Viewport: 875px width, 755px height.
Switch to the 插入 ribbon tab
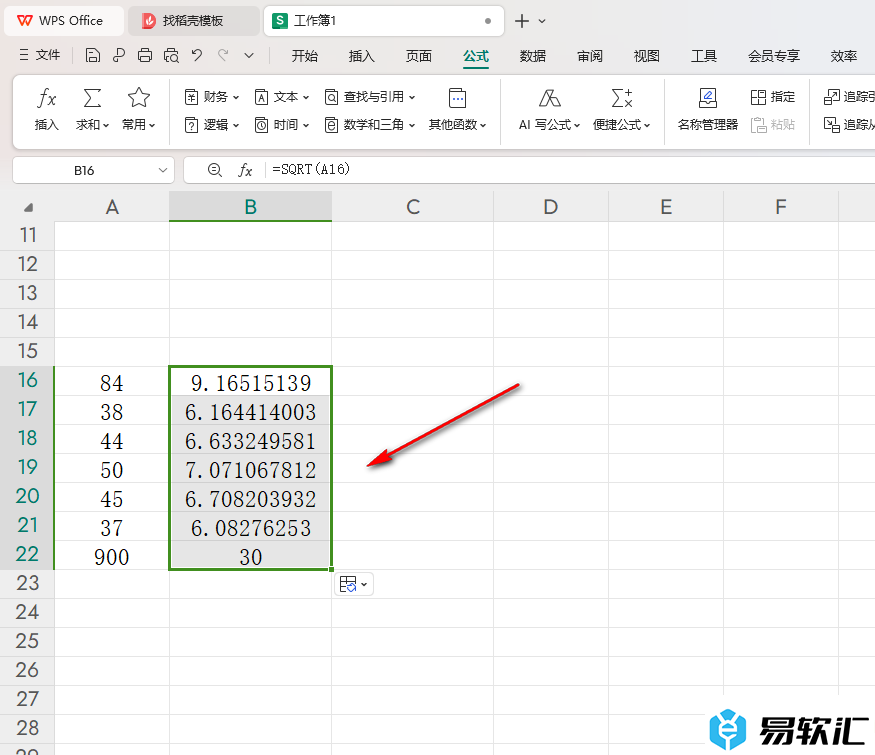(x=362, y=56)
